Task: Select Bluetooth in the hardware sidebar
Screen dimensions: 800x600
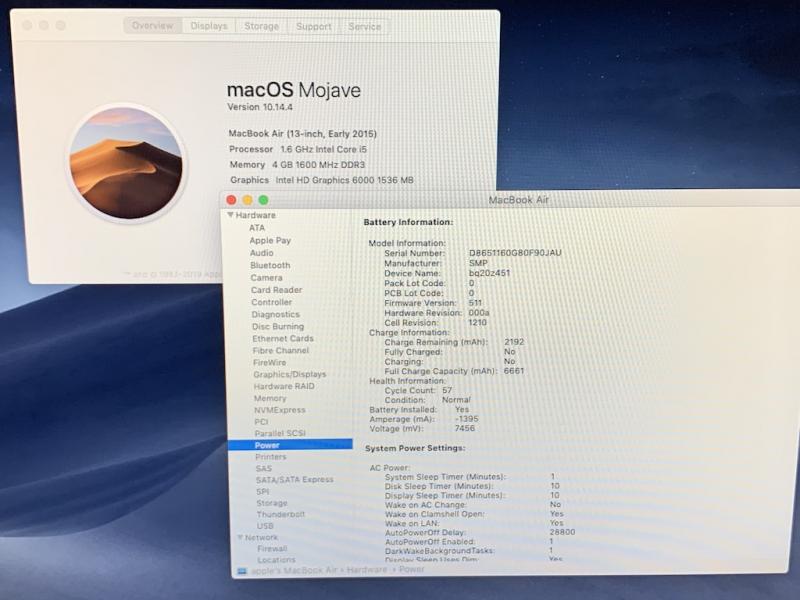Action: coord(270,266)
